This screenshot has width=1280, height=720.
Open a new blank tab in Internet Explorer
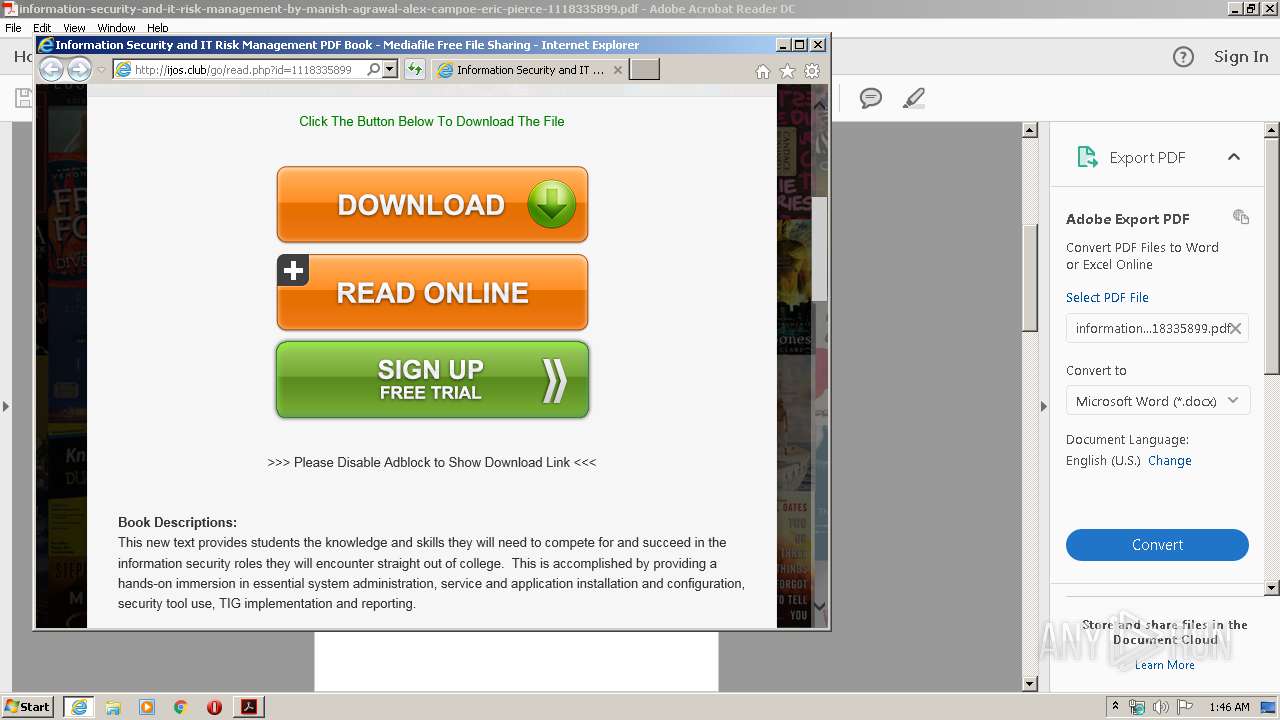[644, 69]
